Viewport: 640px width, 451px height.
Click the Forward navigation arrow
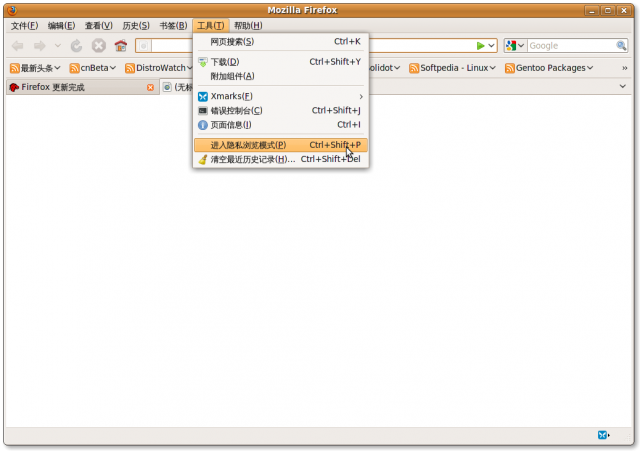pyautogui.click(x=40, y=46)
